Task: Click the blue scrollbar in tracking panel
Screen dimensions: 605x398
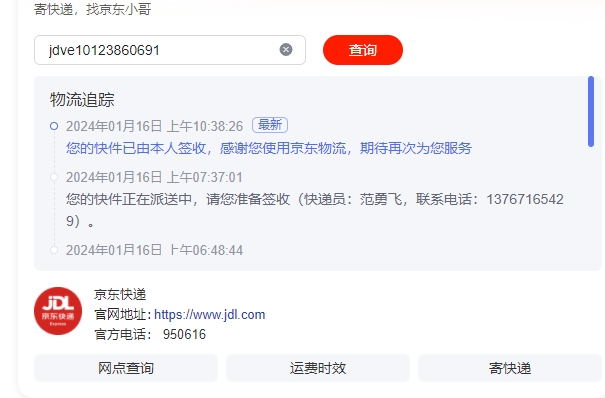Action: (591, 111)
